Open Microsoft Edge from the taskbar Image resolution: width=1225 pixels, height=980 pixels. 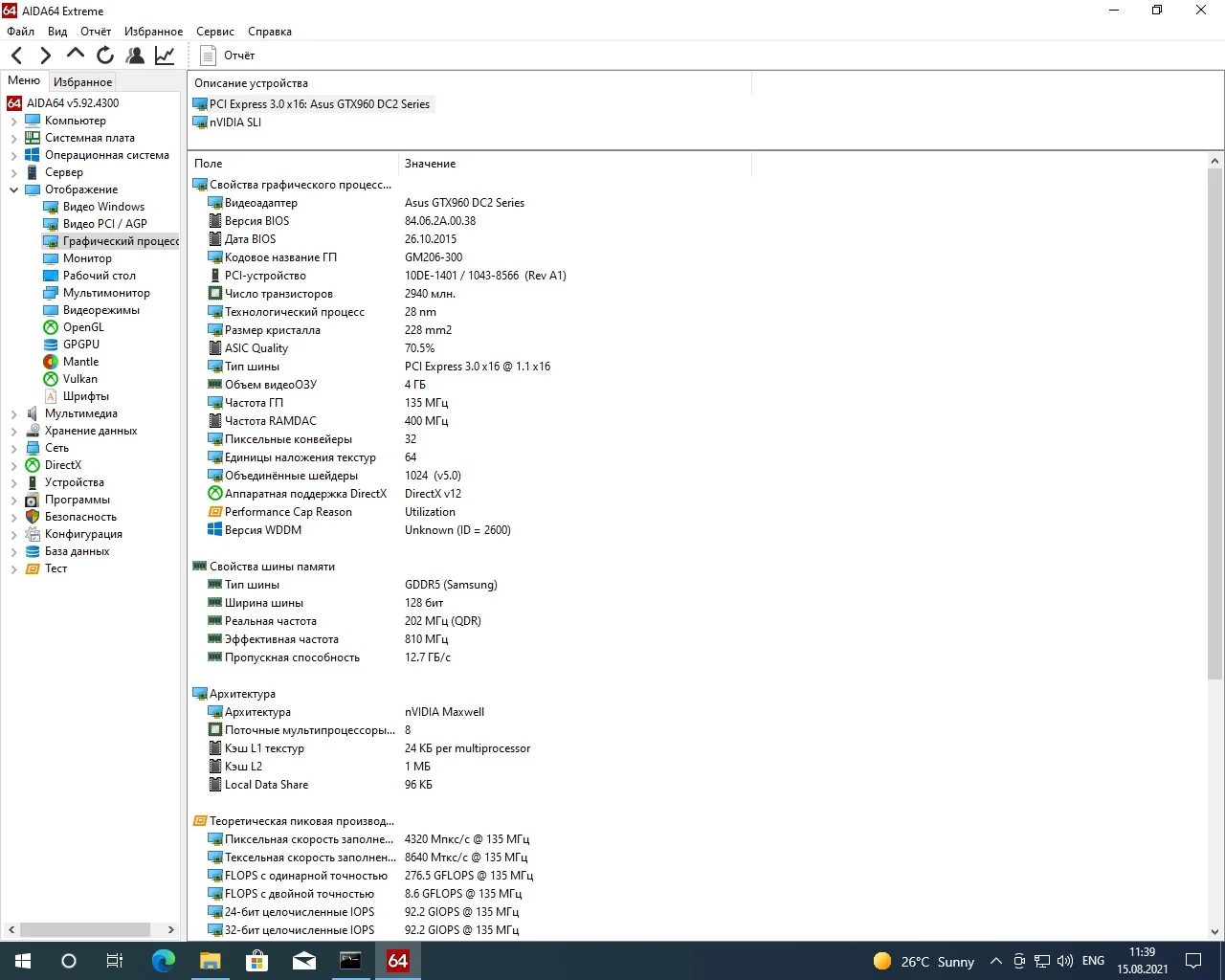pyautogui.click(x=164, y=961)
